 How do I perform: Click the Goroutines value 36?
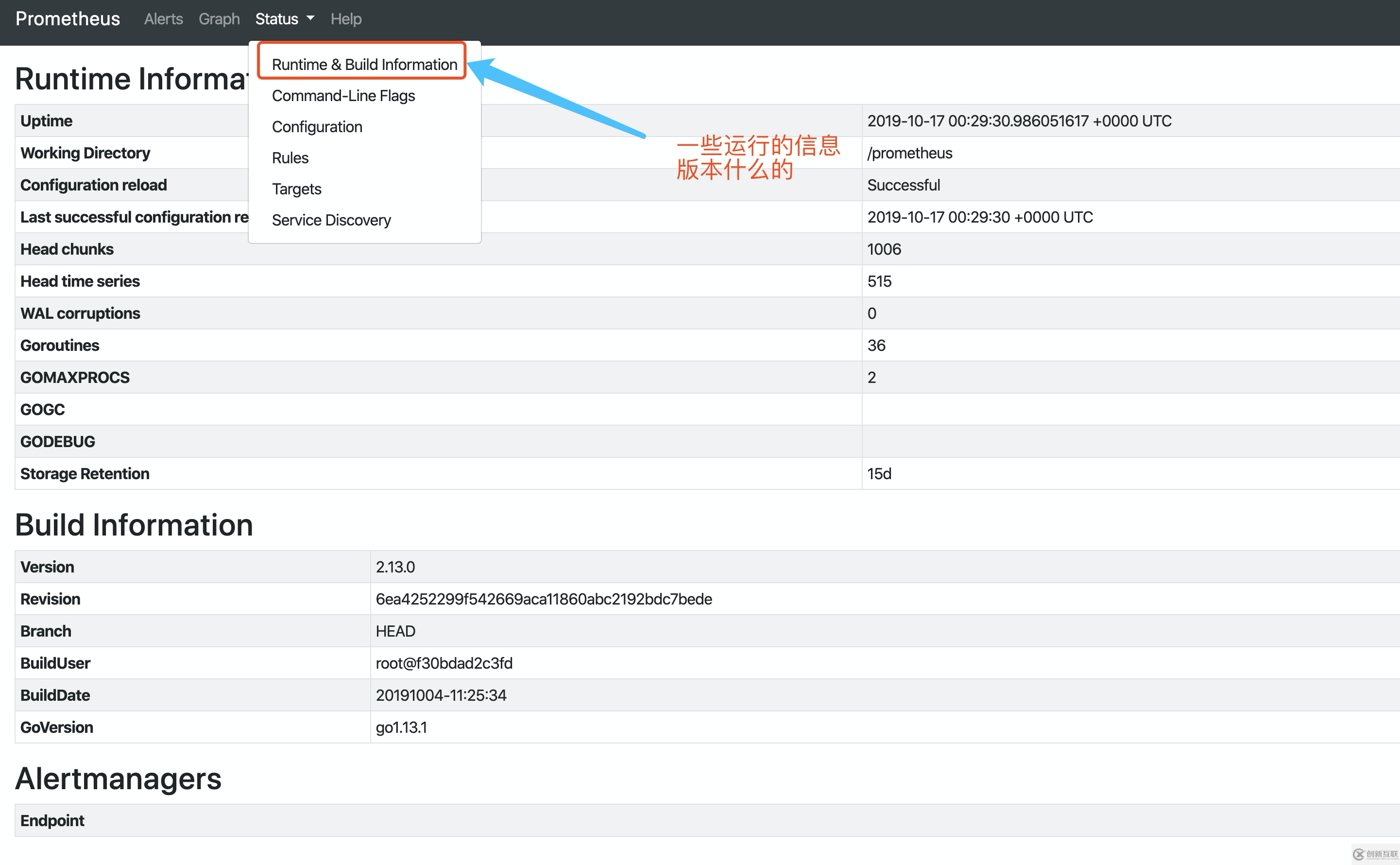(876, 345)
